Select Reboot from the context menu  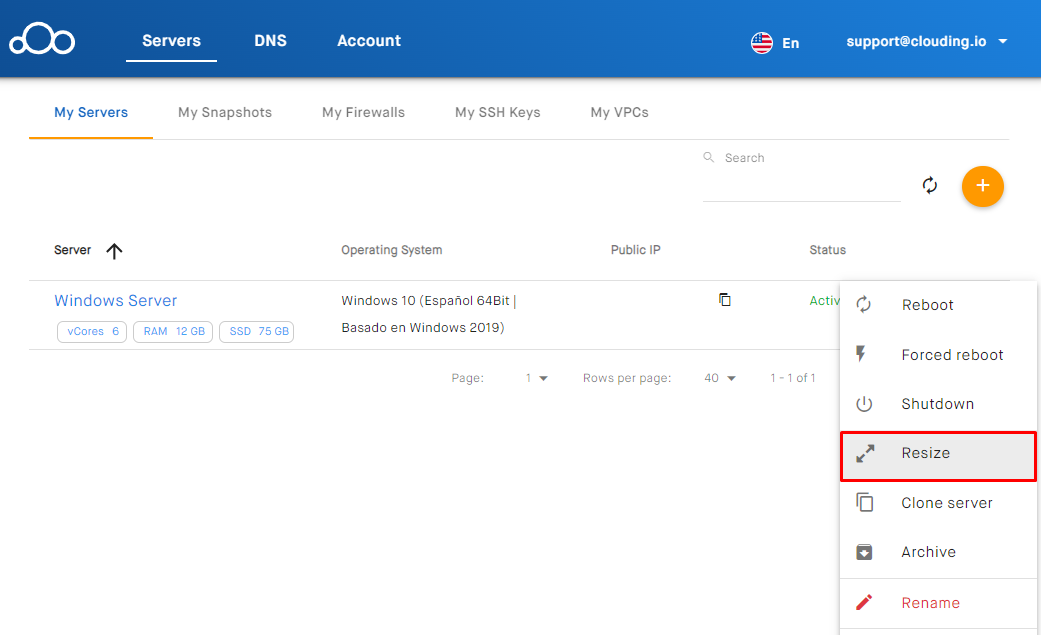click(927, 305)
